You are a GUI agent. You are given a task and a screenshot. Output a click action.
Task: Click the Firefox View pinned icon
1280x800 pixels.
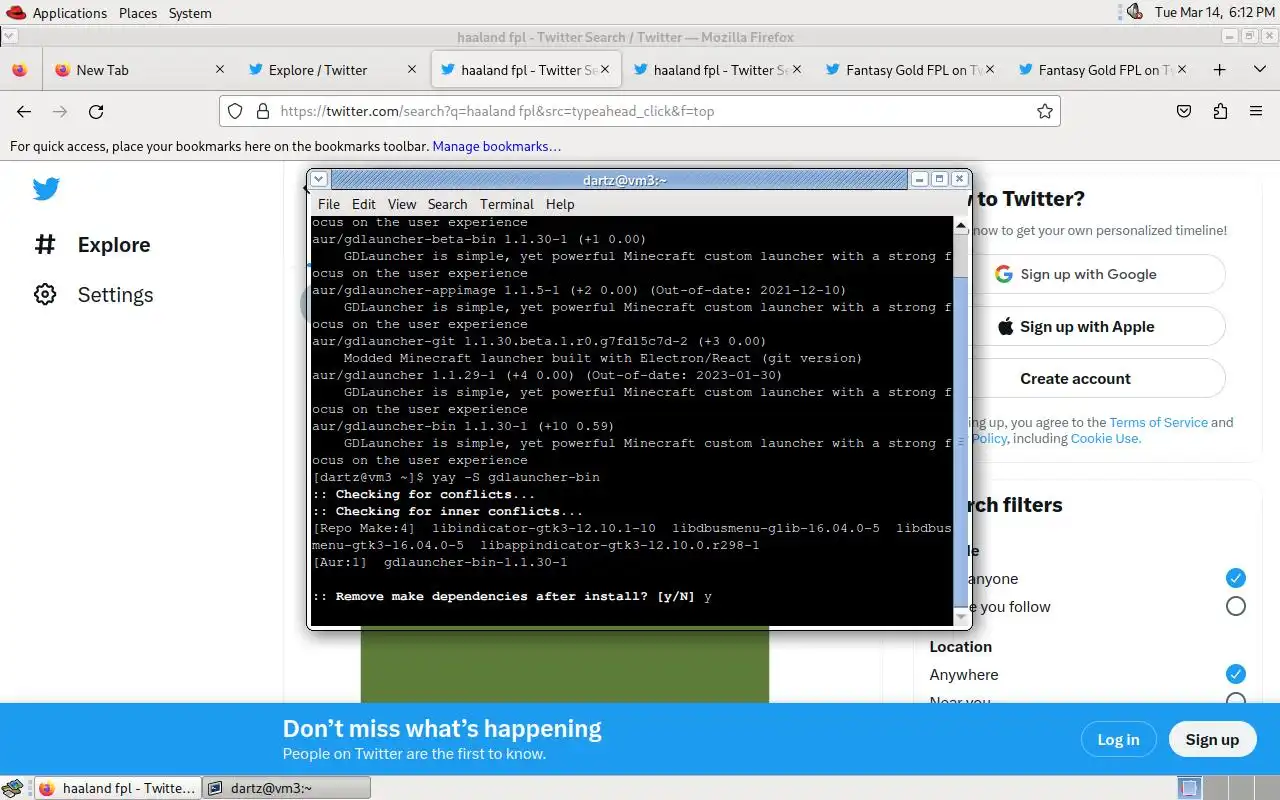tap(19, 70)
